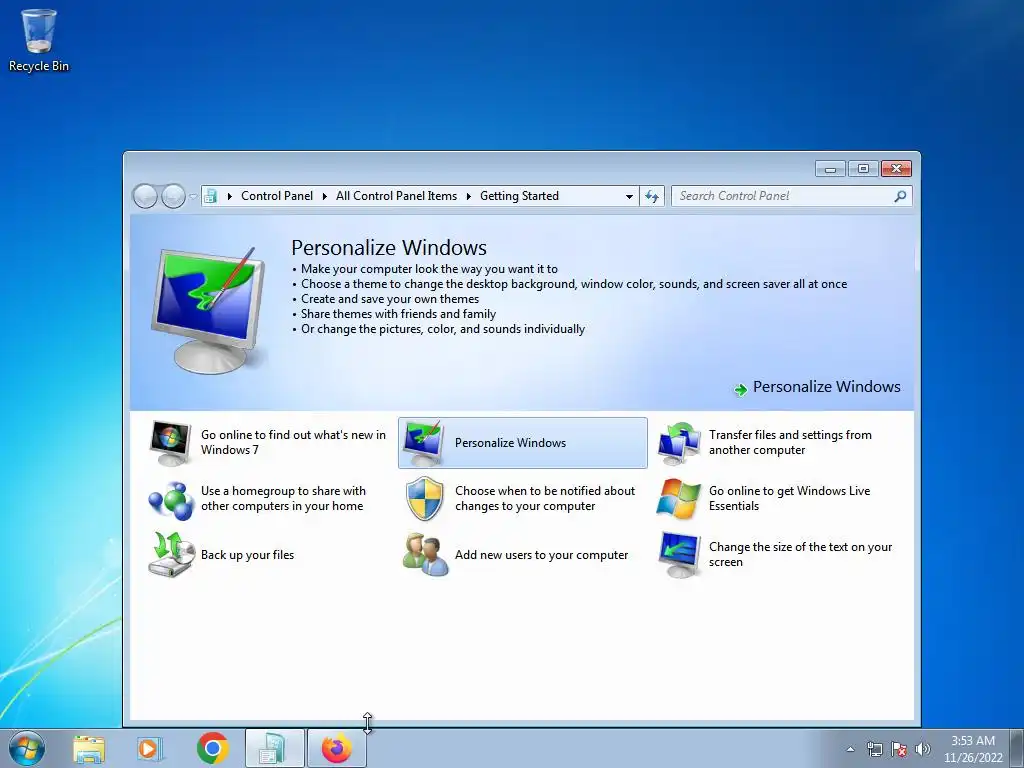Click the Show desktop strip at taskbar end
1024x768 pixels.
tap(1016, 748)
